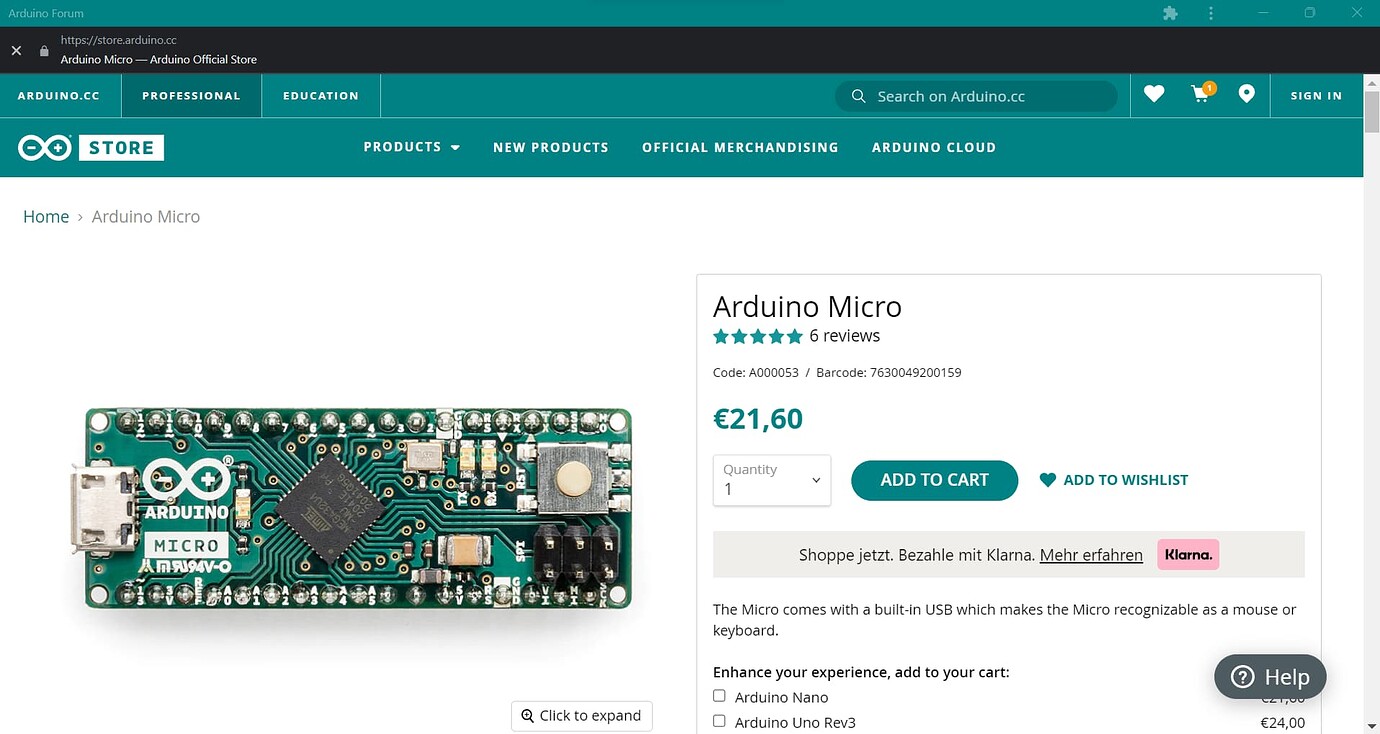Select the NEW PRODUCTS menu item
Screen dimensions: 1380x734
(550, 147)
